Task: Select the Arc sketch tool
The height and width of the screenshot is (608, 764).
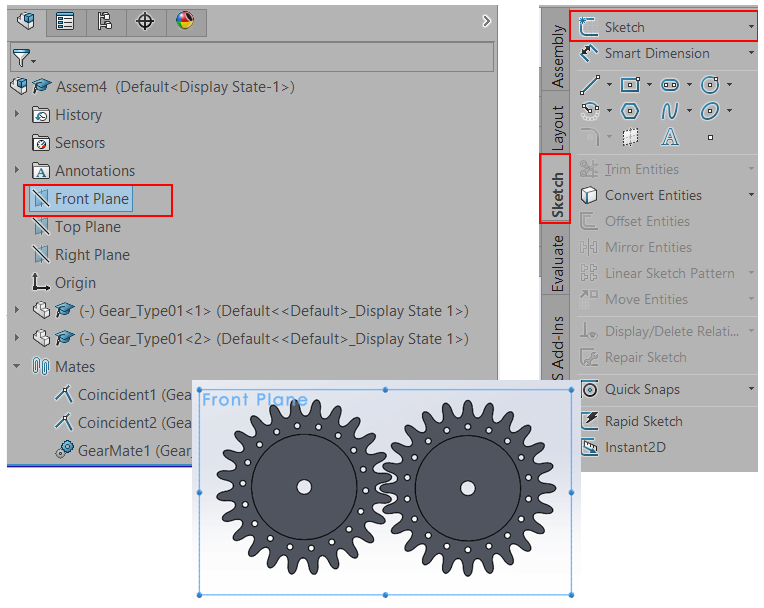Action: click(x=590, y=111)
